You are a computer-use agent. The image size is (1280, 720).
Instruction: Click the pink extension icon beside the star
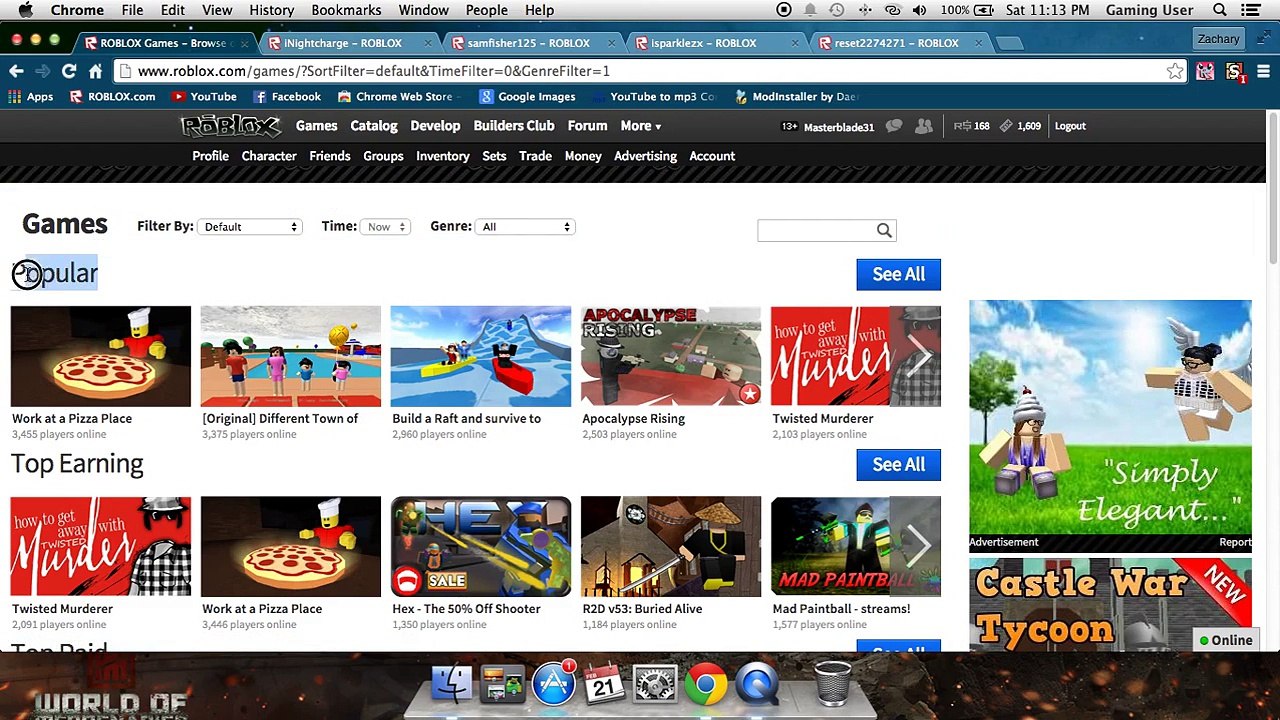coord(1205,71)
